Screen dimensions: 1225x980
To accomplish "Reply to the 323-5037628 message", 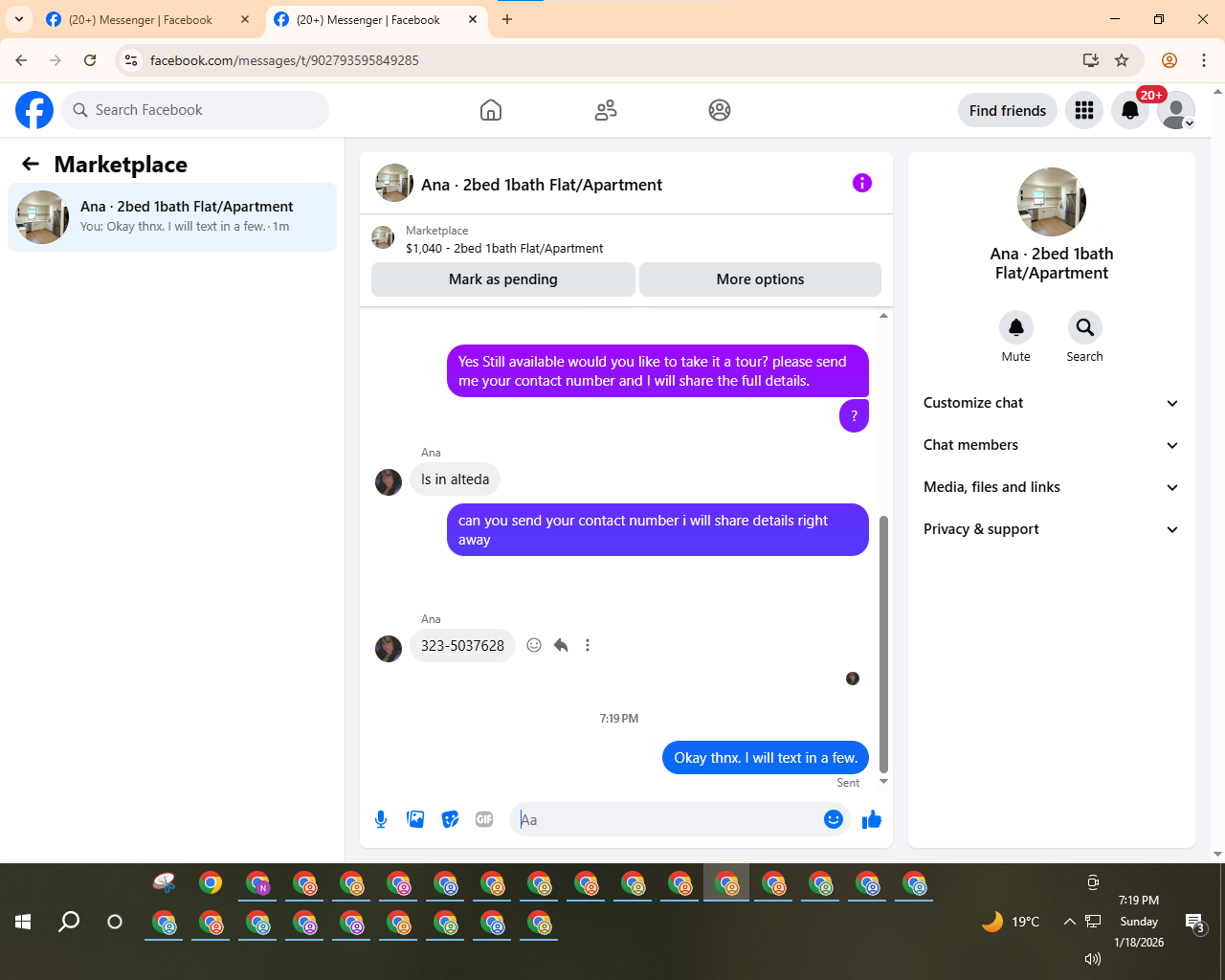I will click(x=561, y=645).
